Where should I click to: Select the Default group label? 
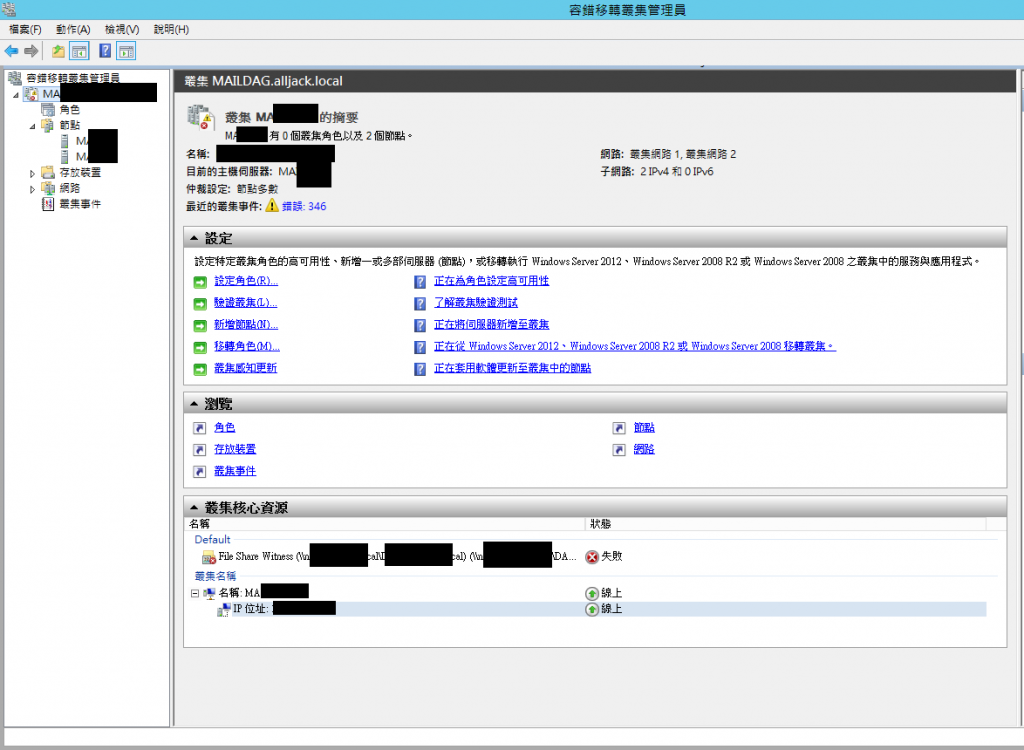tap(212, 540)
